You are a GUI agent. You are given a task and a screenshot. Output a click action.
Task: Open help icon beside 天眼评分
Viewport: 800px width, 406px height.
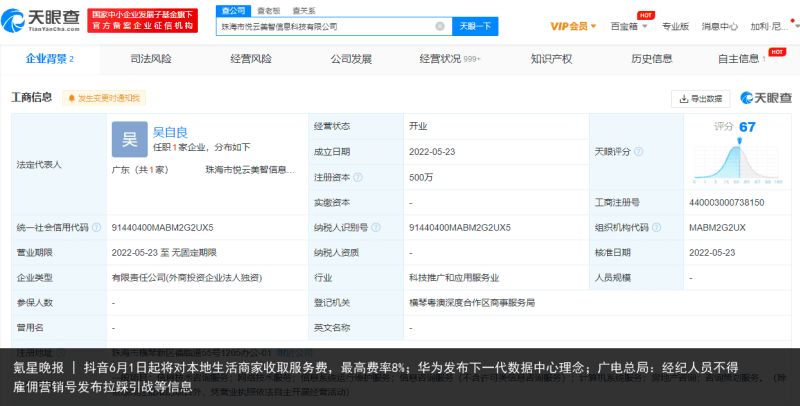point(638,151)
